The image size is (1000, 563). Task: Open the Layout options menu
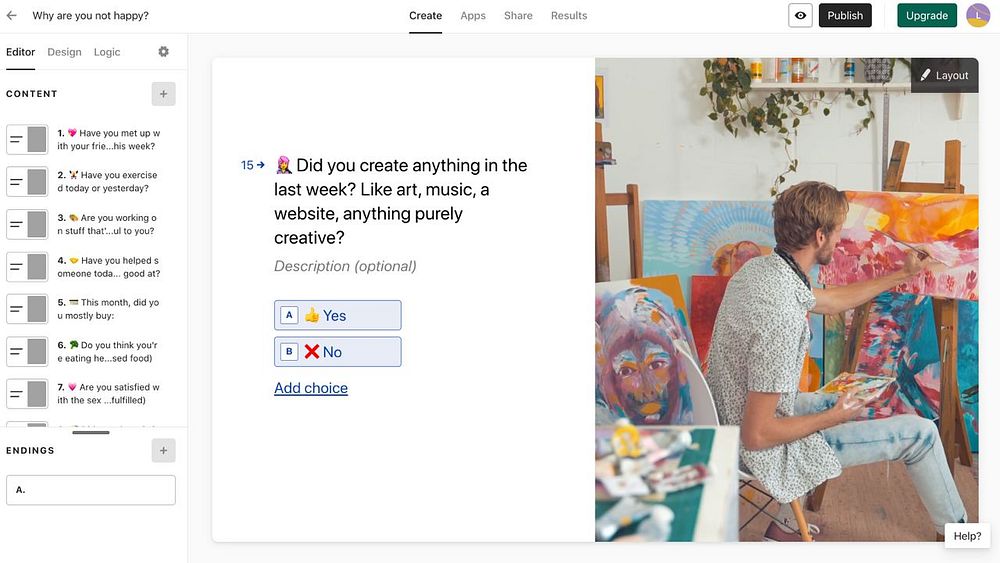point(945,75)
